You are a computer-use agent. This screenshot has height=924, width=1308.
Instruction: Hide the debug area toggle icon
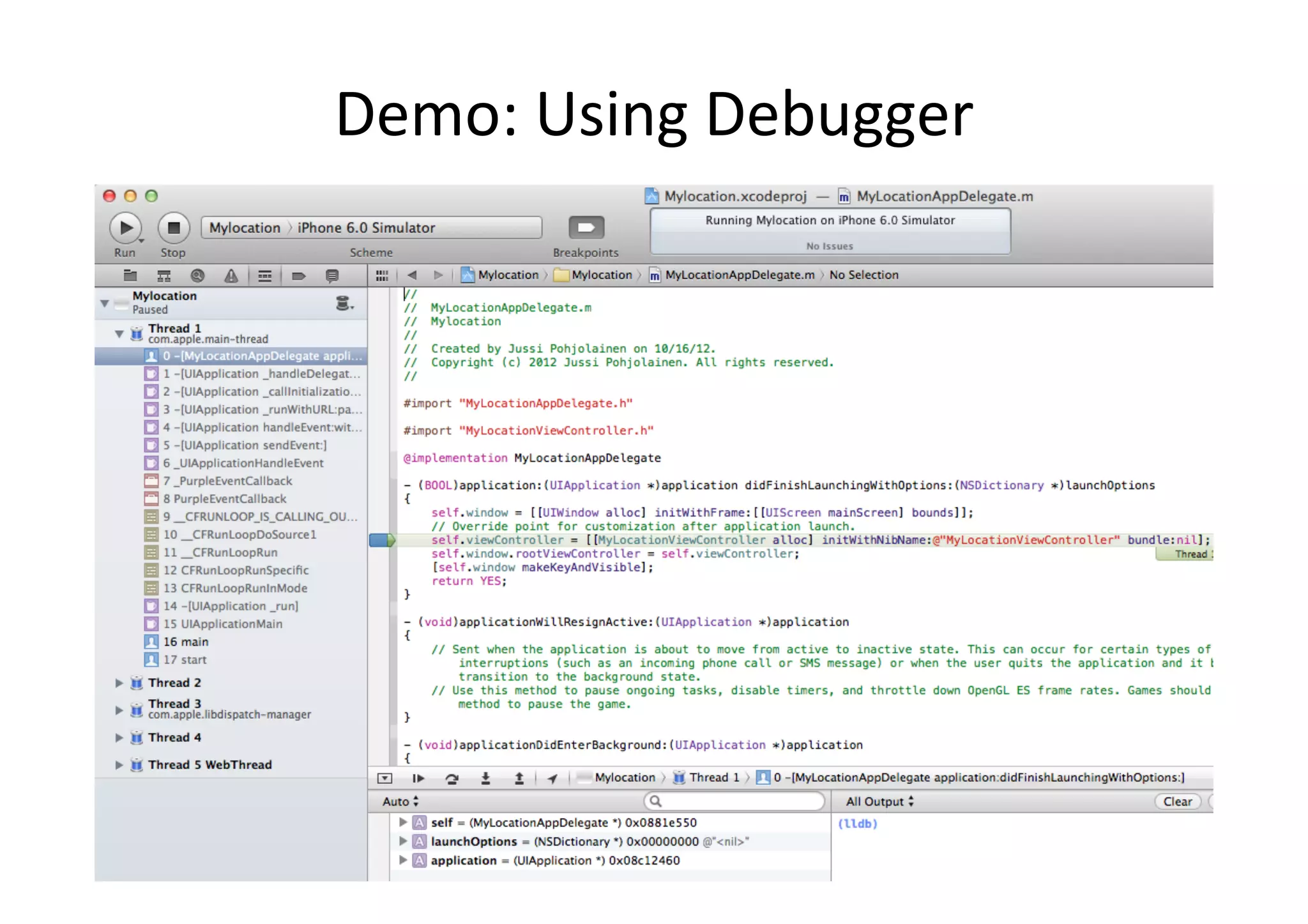click(x=384, y=778)
